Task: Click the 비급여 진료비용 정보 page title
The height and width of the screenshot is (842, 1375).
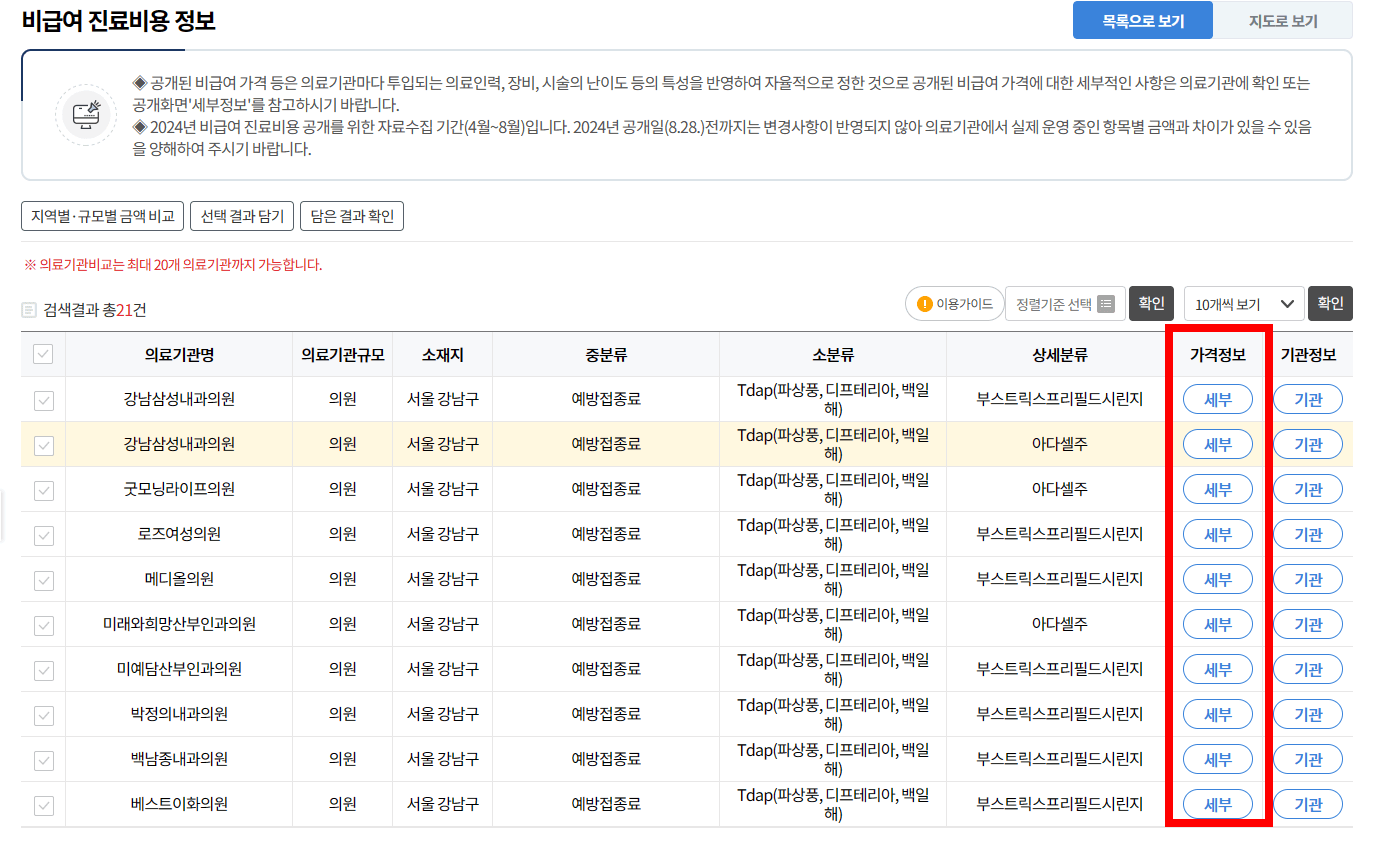Action: pos(119,21)
